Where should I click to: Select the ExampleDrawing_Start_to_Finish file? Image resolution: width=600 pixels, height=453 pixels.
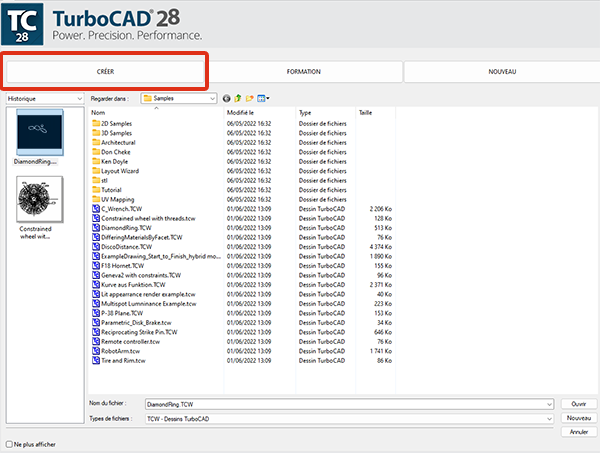pos(157,256)
